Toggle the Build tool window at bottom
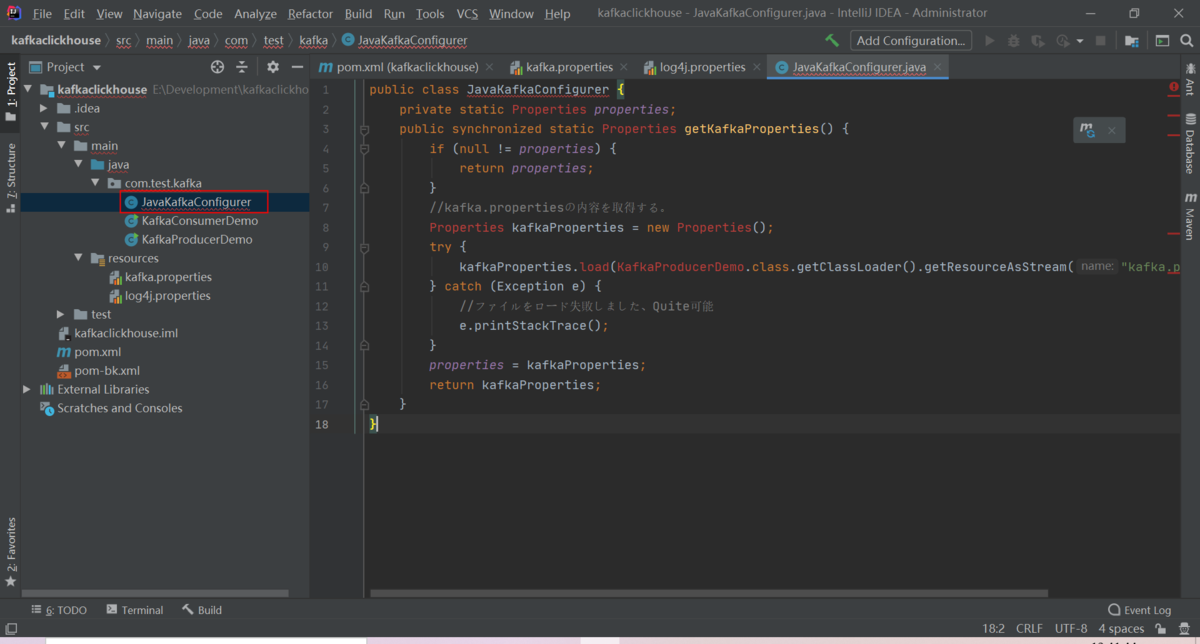Image resolution: width=1200 pixels, height=644 pixels. coord(202,610)
